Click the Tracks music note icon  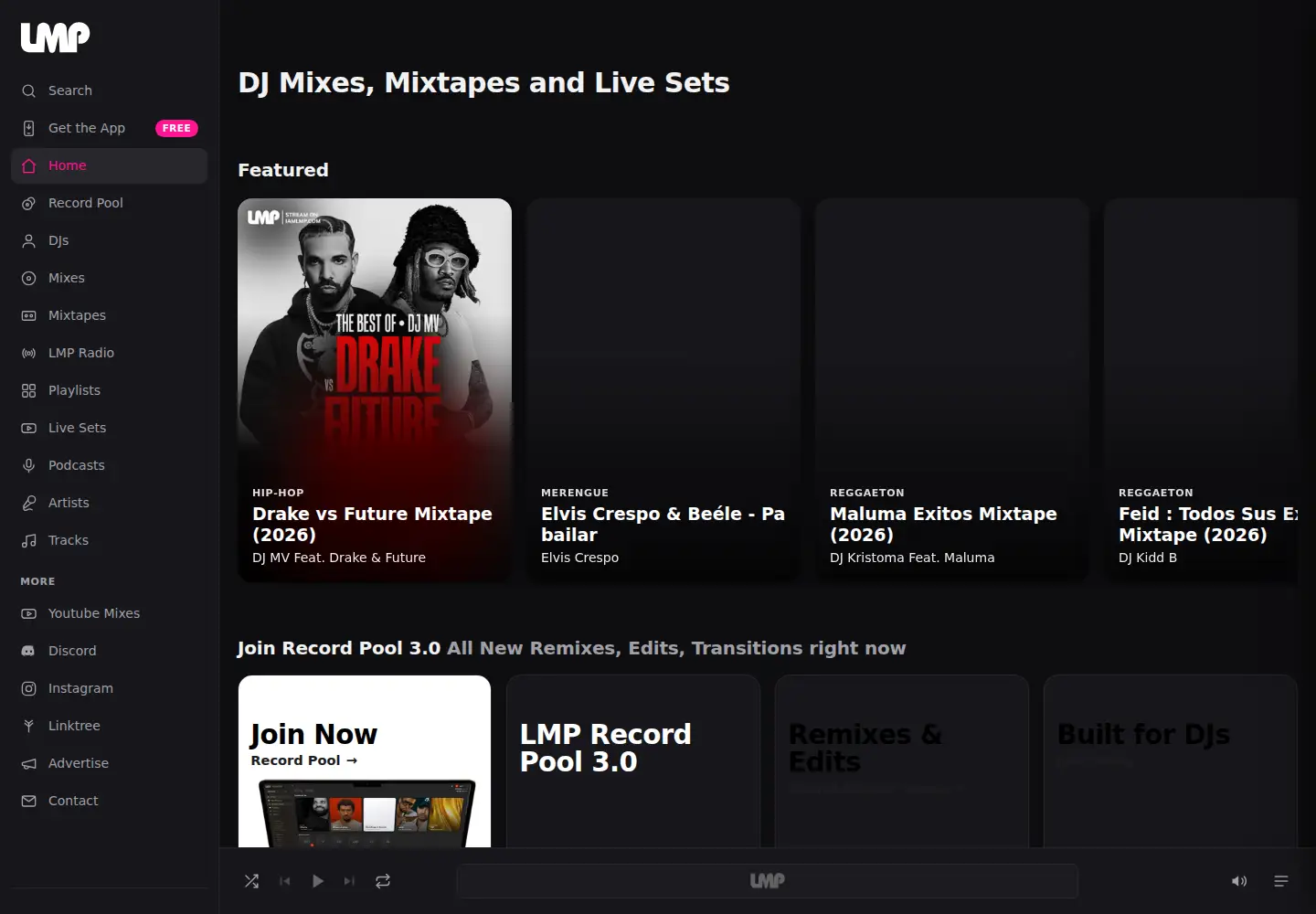(29, 540)
